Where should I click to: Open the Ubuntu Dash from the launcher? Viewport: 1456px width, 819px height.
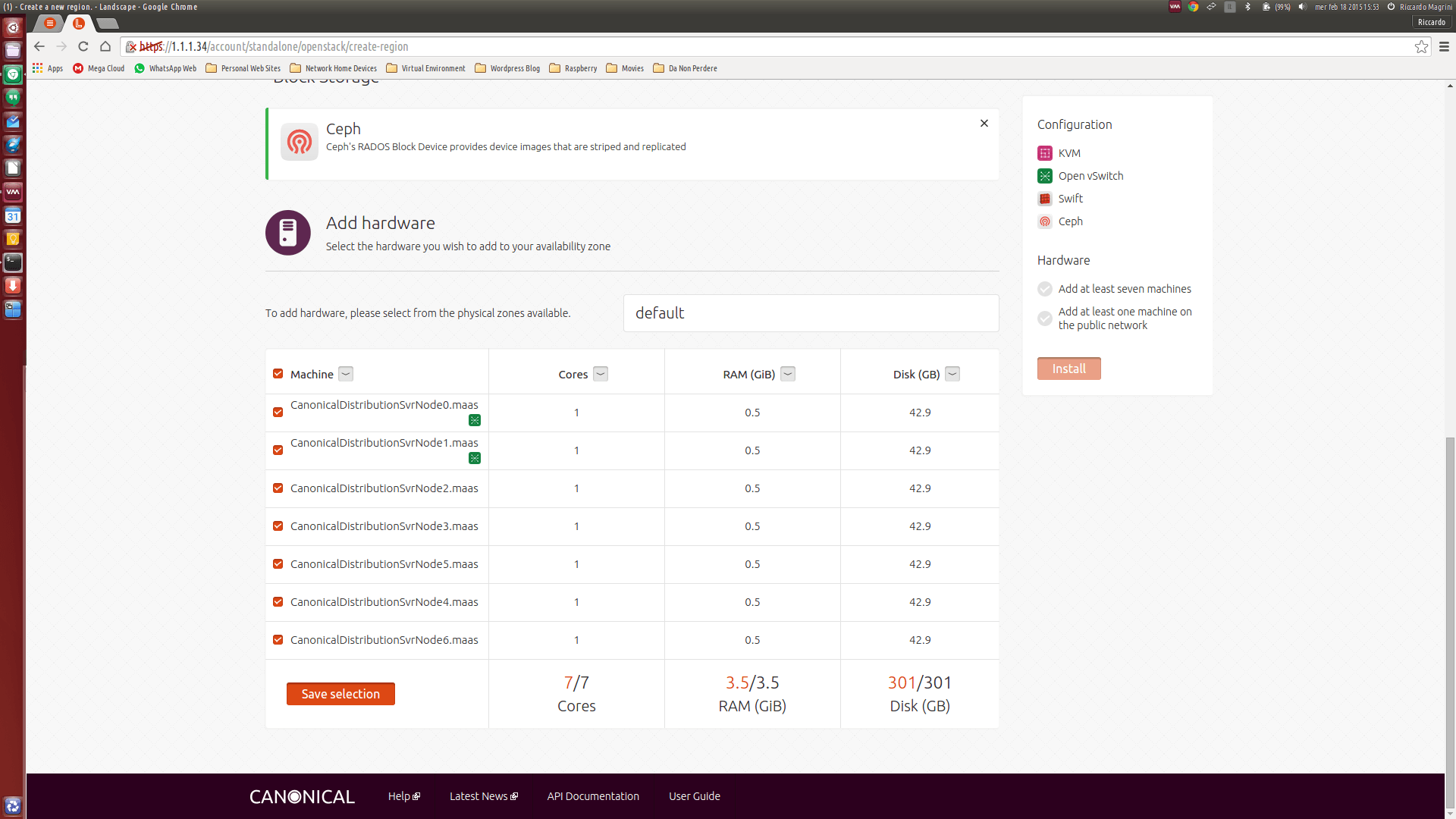click(13, 27)
